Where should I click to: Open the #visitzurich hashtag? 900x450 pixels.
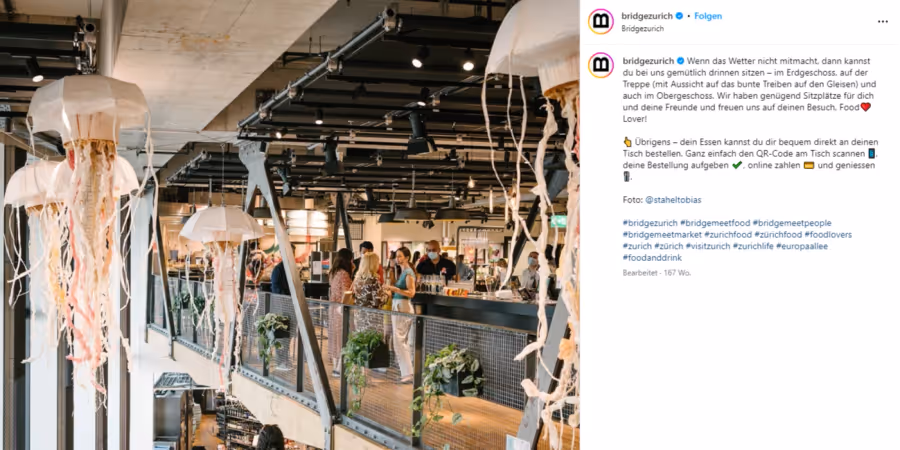tap(708, 246)
